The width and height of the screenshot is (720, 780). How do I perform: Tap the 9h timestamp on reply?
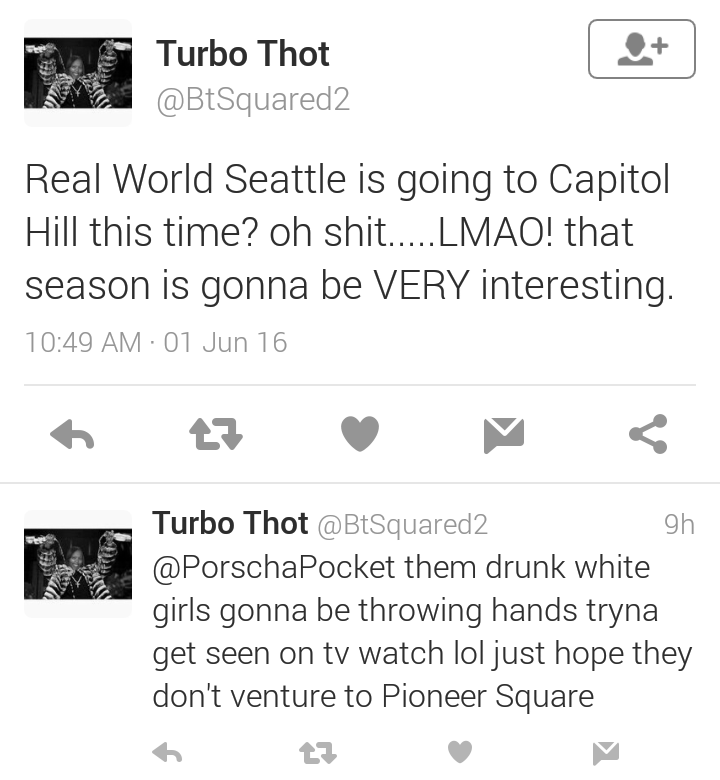click(x=679, y=524)
